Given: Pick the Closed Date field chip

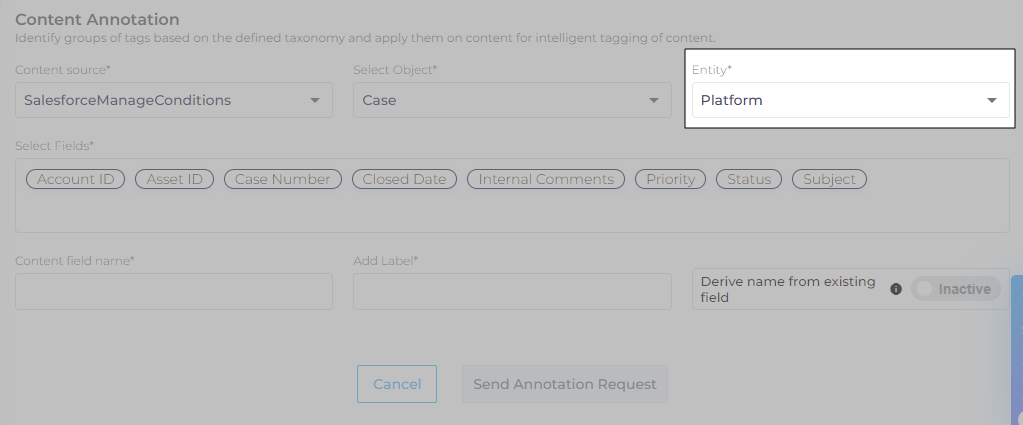Looking at the screenshot, I should (404, 179).
